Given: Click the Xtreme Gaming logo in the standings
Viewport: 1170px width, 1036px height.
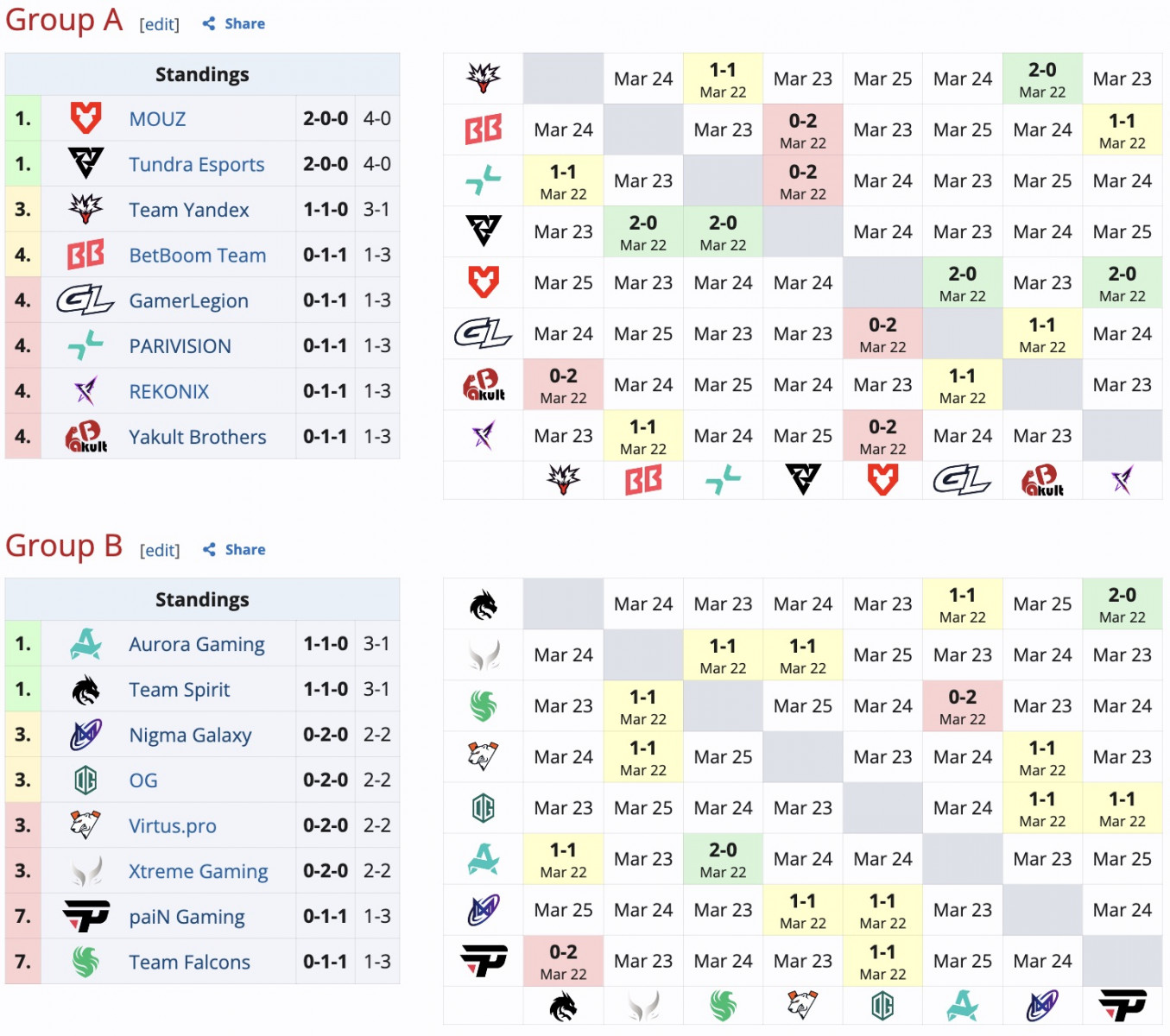Looking at the screenshot, I should click(x=85, y=871).
